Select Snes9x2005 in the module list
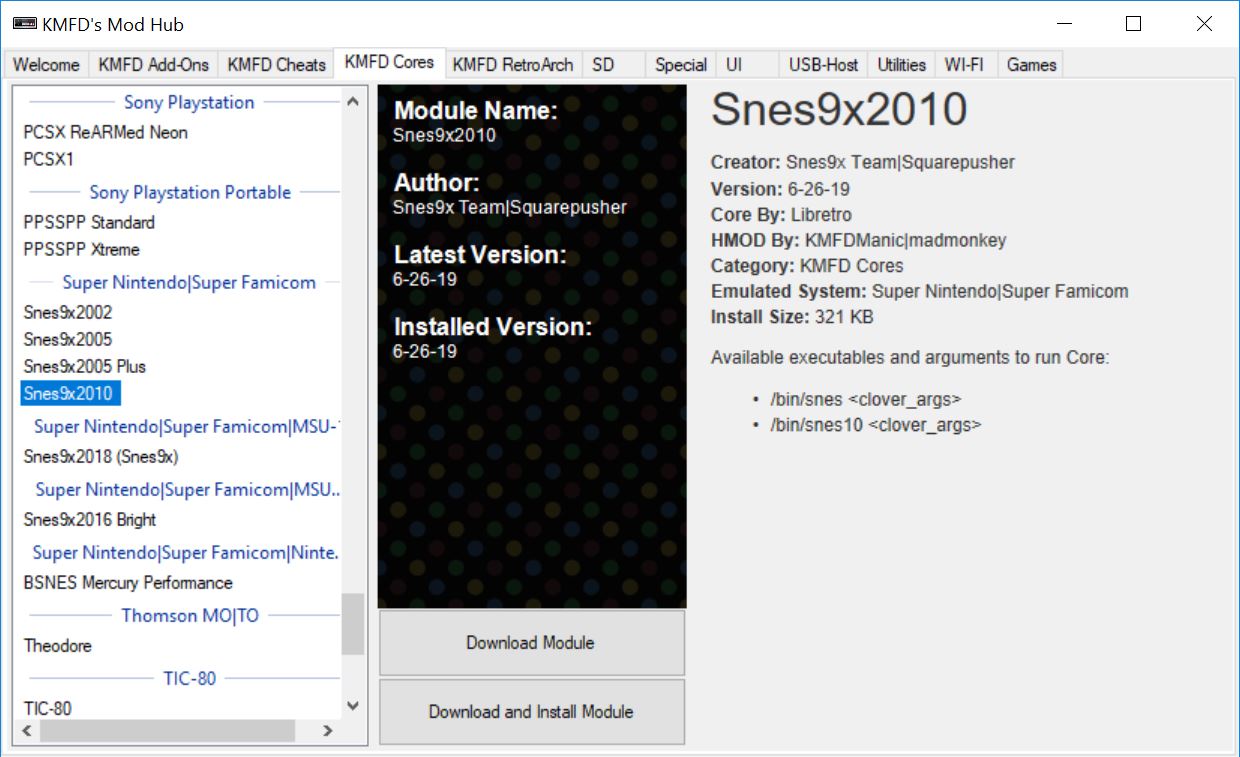1240x757 pixels. (x=68, y=339)
